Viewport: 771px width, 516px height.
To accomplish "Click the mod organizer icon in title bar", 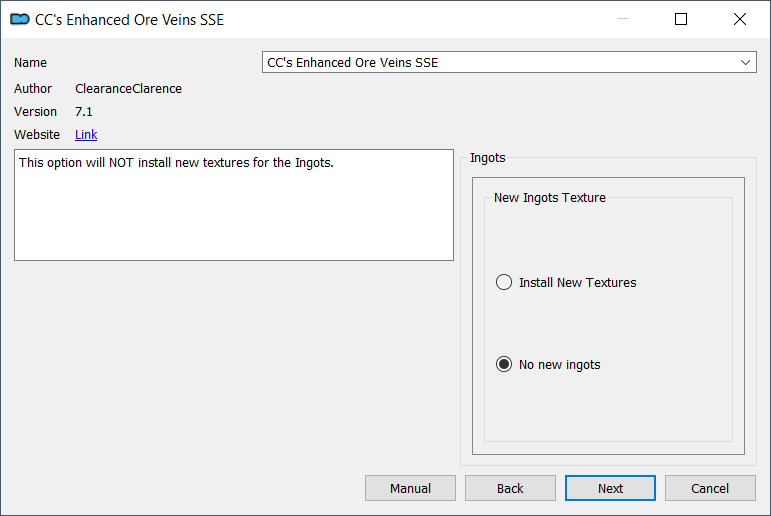I will [20, 19].
